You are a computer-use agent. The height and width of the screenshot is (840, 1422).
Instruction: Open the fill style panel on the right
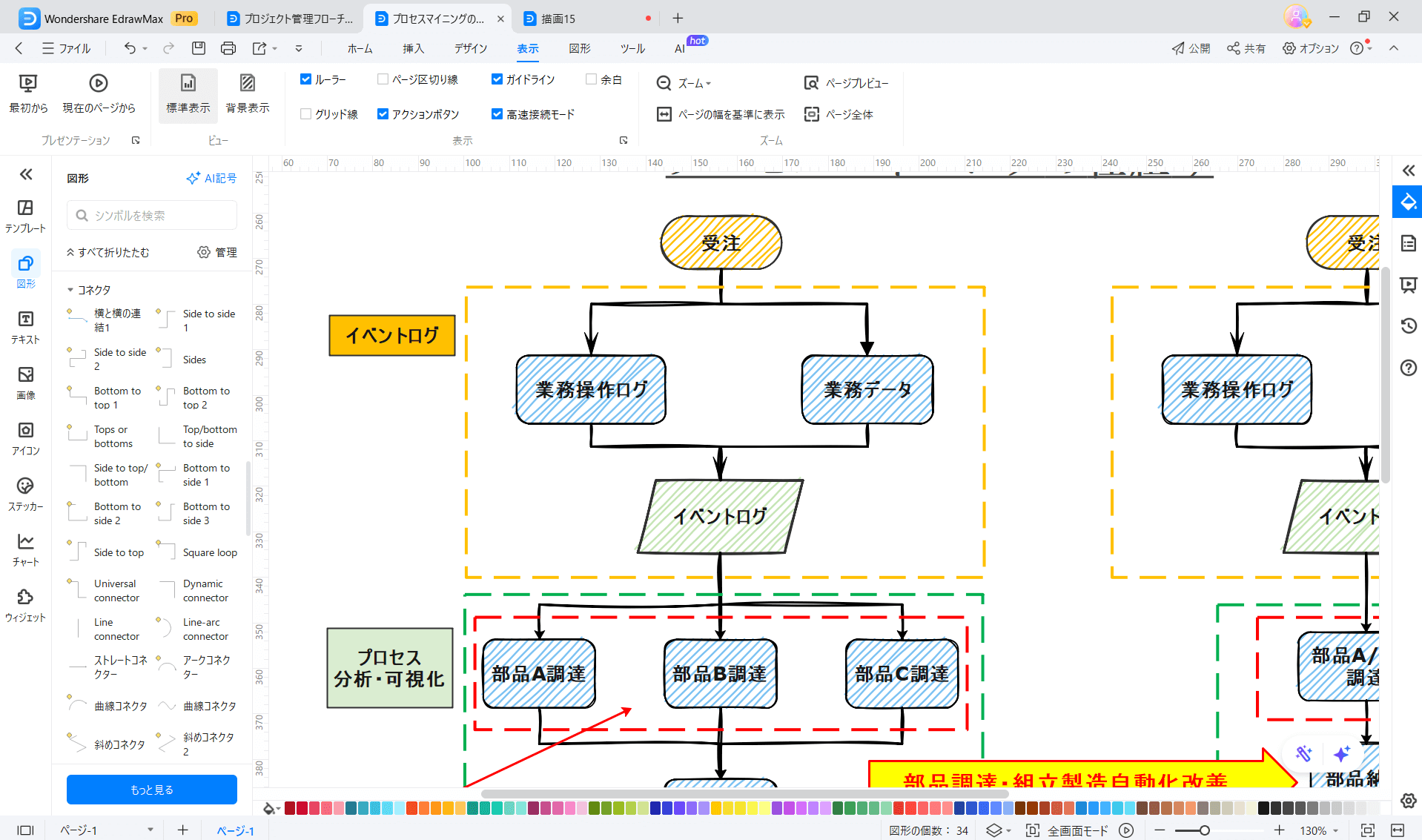click(x=1408, y=202)
